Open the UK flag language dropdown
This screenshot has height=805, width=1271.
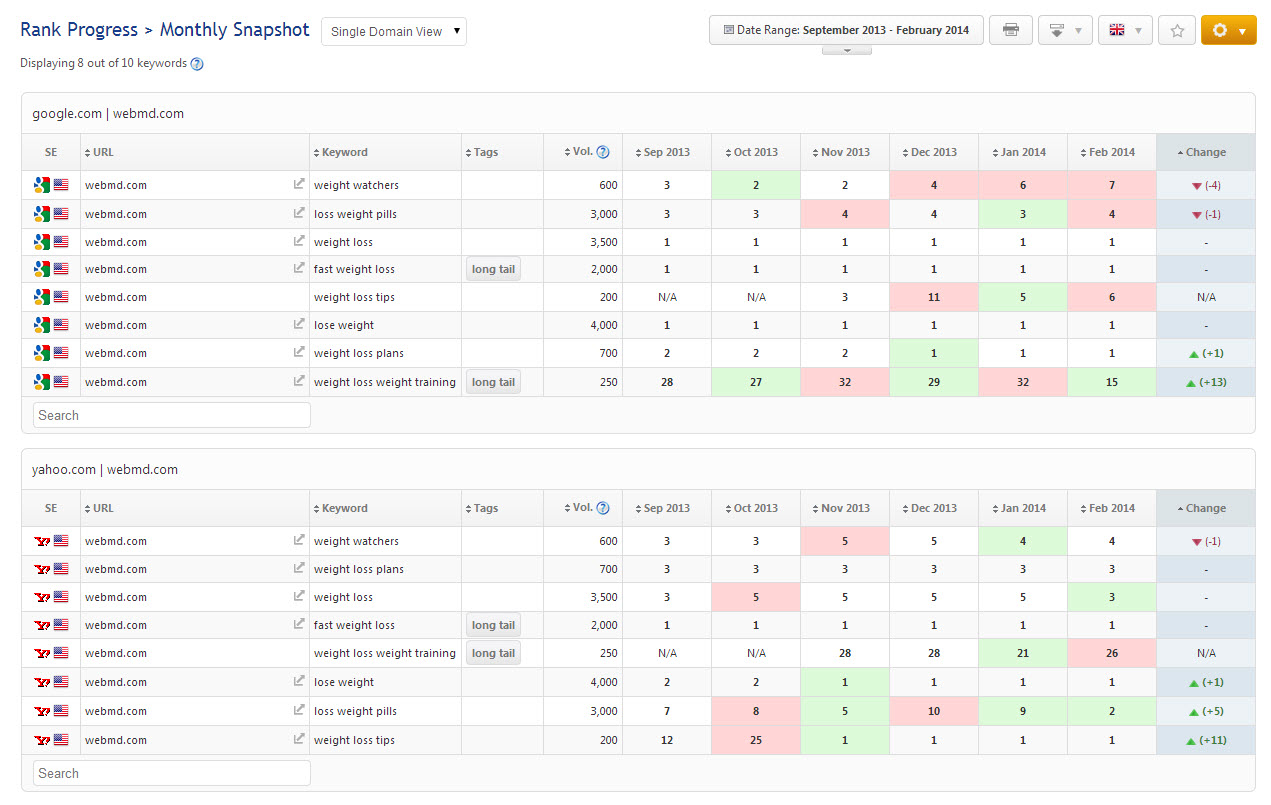tap(1124, 30)
